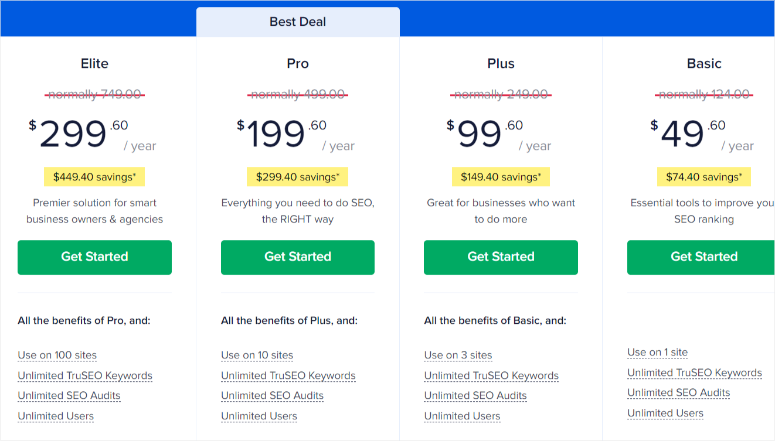Screen dimensions: 775x441
Task: Open the "Use on 100 sites" link
Action: (57, 355)
